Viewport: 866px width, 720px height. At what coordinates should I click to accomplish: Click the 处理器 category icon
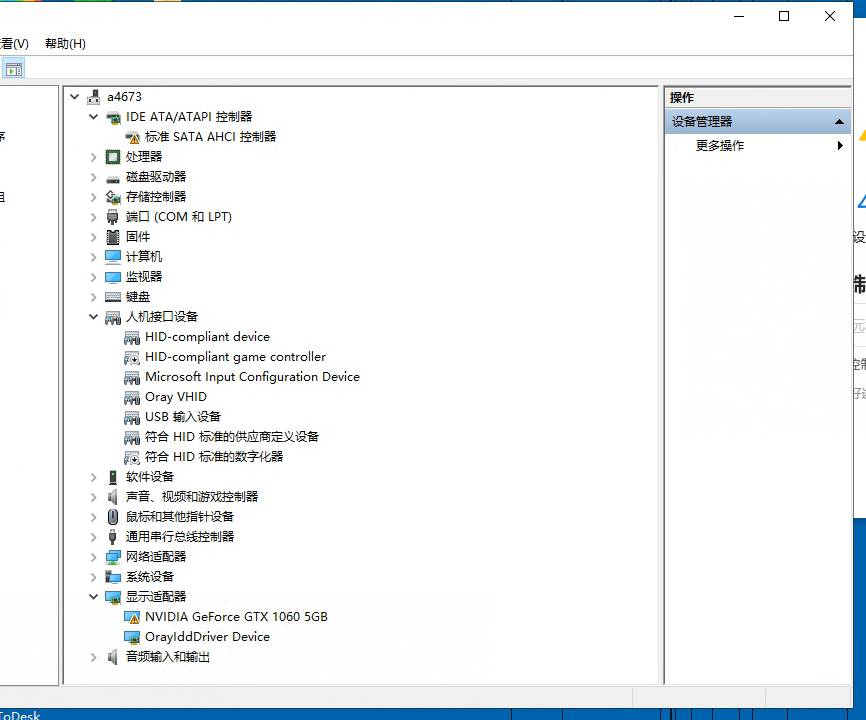pos(113,157)
